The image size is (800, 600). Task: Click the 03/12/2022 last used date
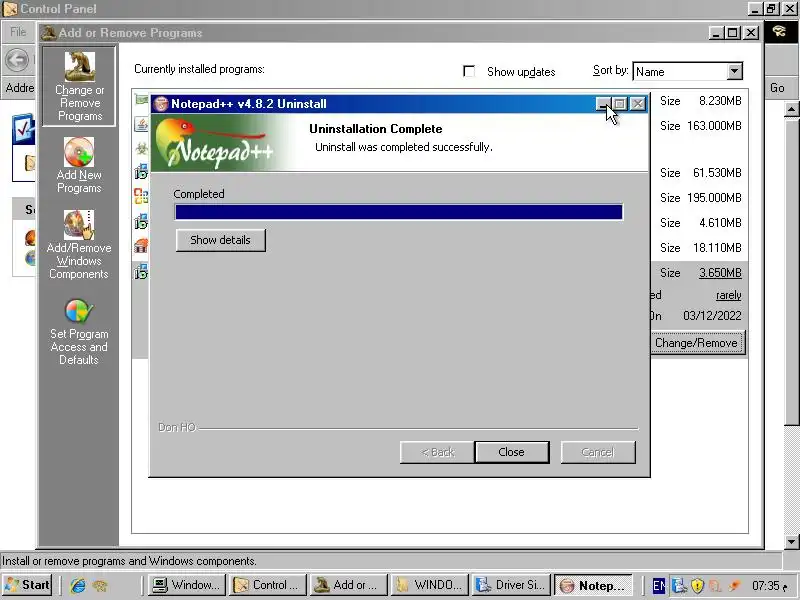(712, 316)
